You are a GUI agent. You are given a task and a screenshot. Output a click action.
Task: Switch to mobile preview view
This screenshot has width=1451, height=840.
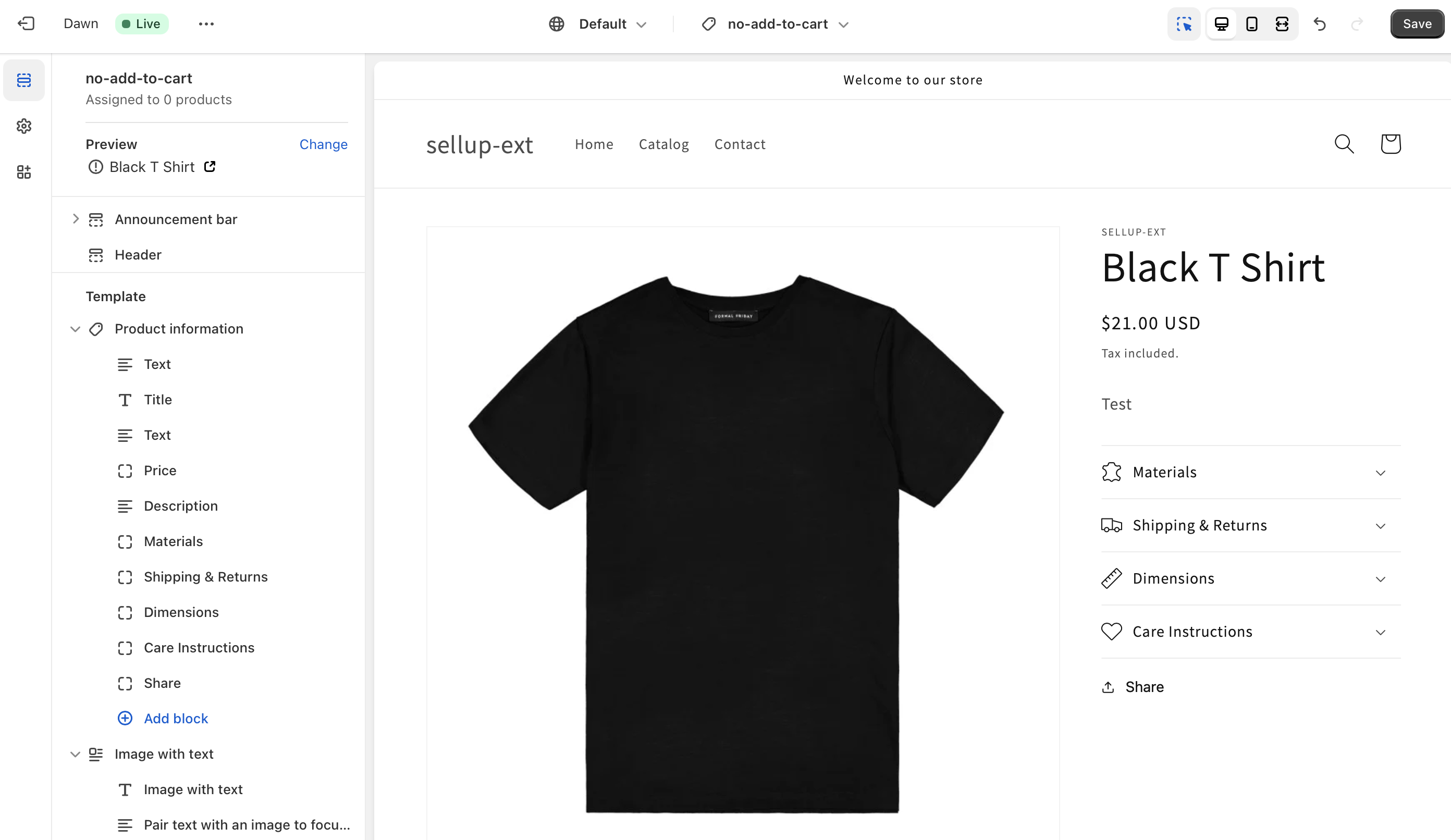point(1252,23)
